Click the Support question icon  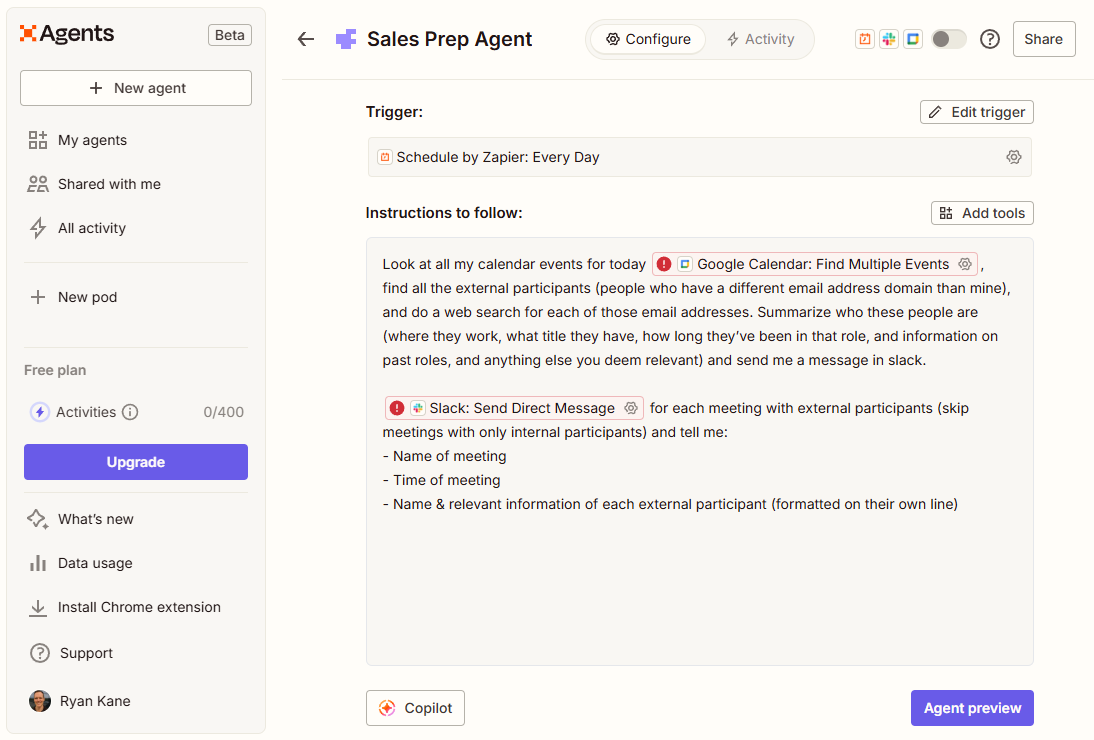[40, 653]
